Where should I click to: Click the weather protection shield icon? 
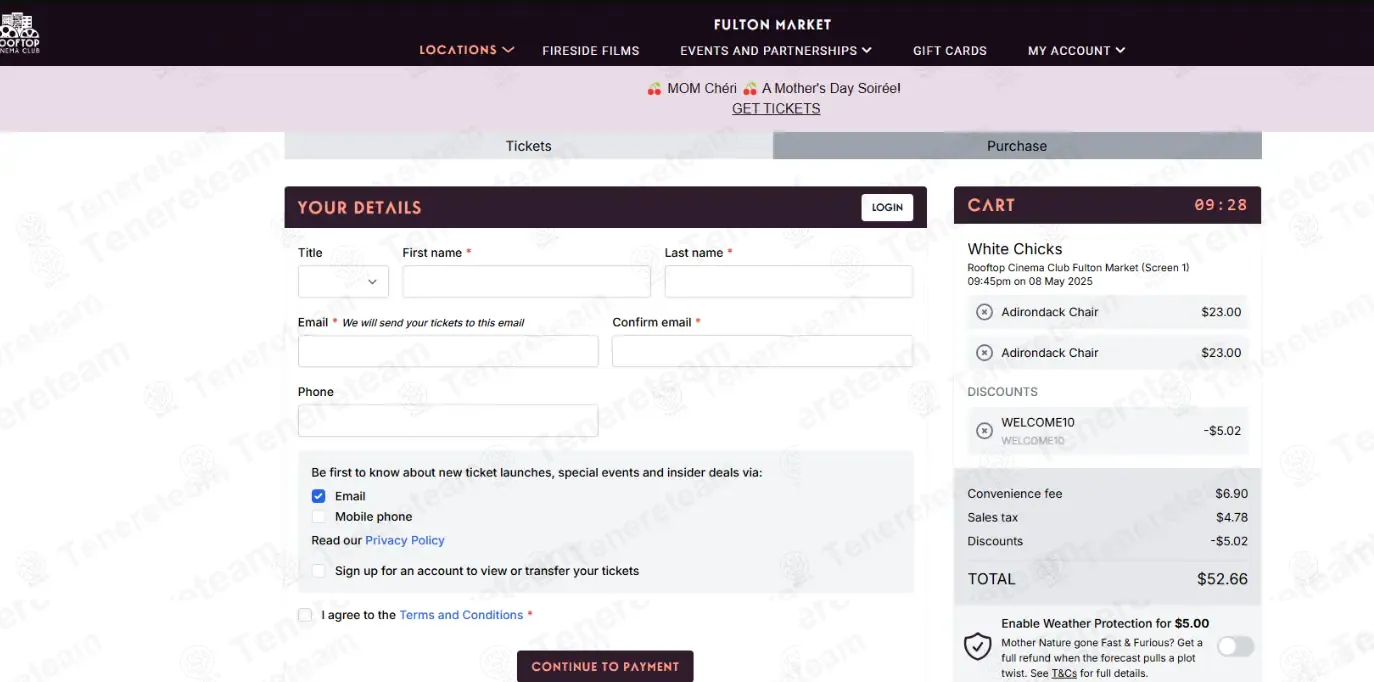coord(977,646)
